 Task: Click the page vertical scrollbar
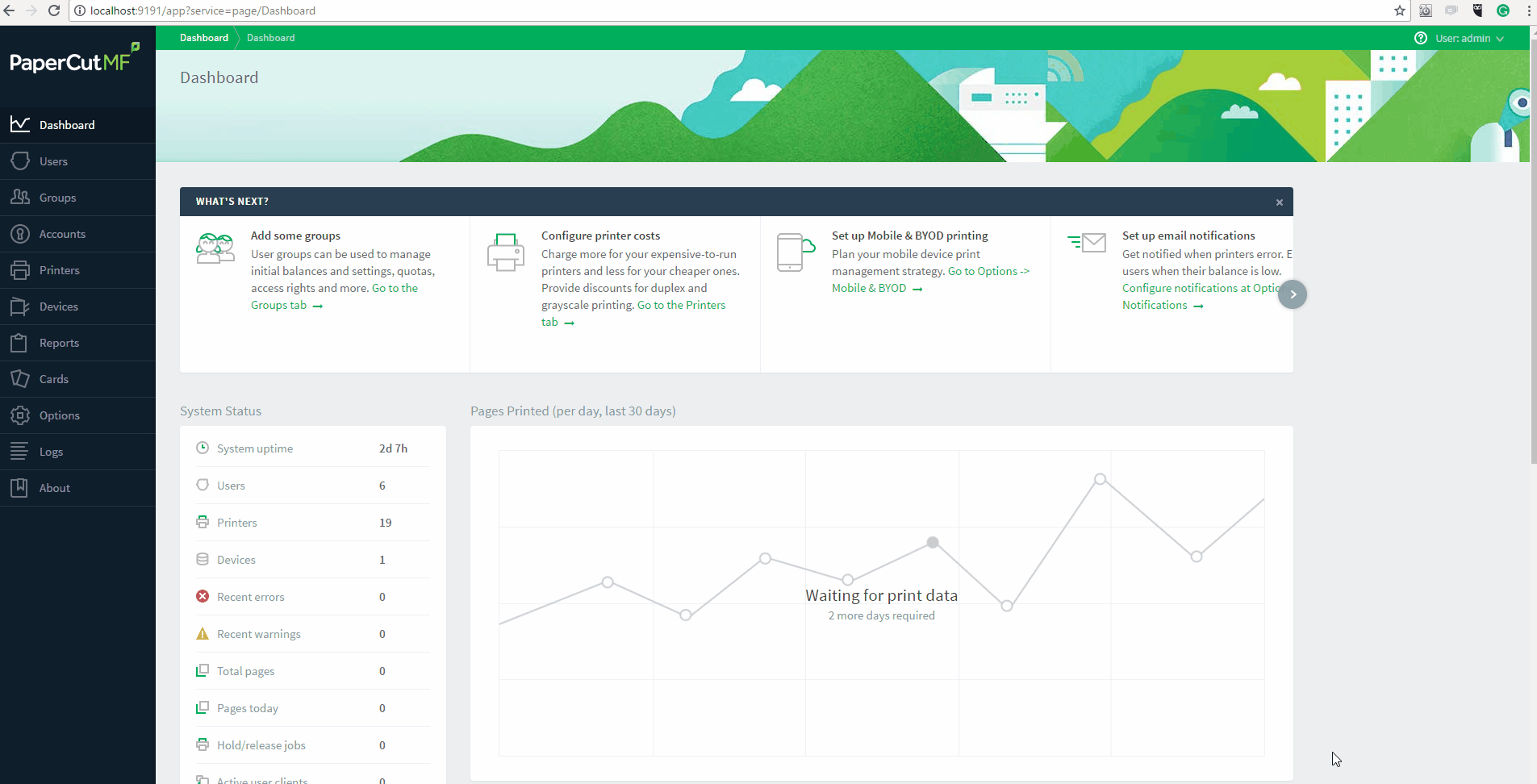1533,250
